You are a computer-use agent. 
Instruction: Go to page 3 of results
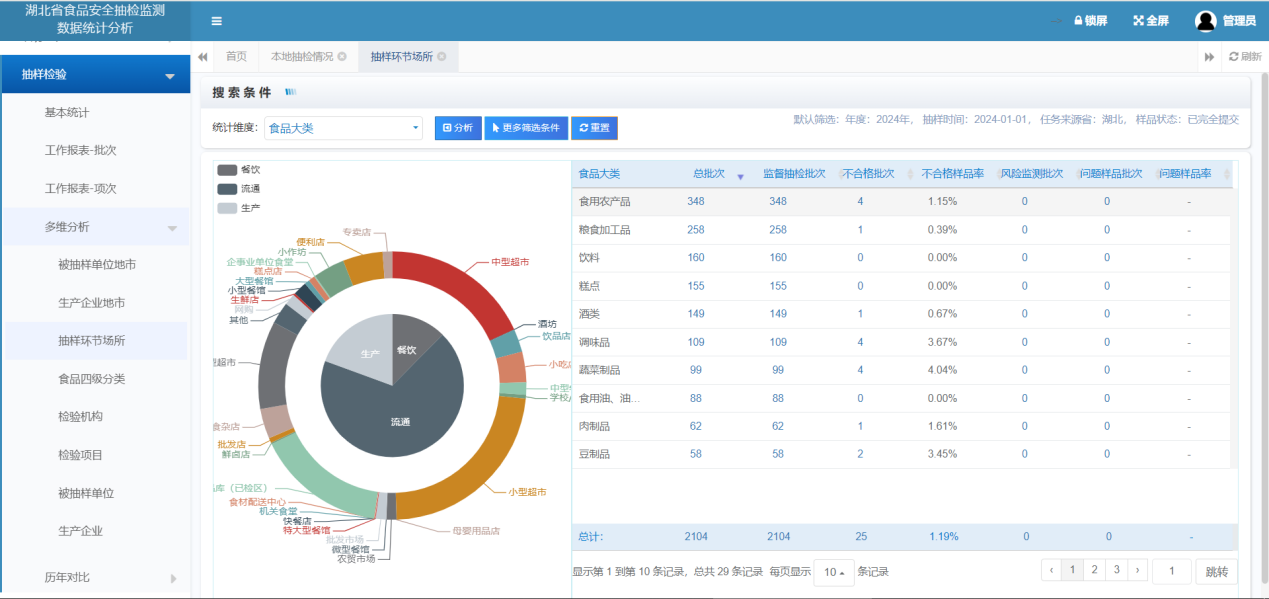point(1117,570)
